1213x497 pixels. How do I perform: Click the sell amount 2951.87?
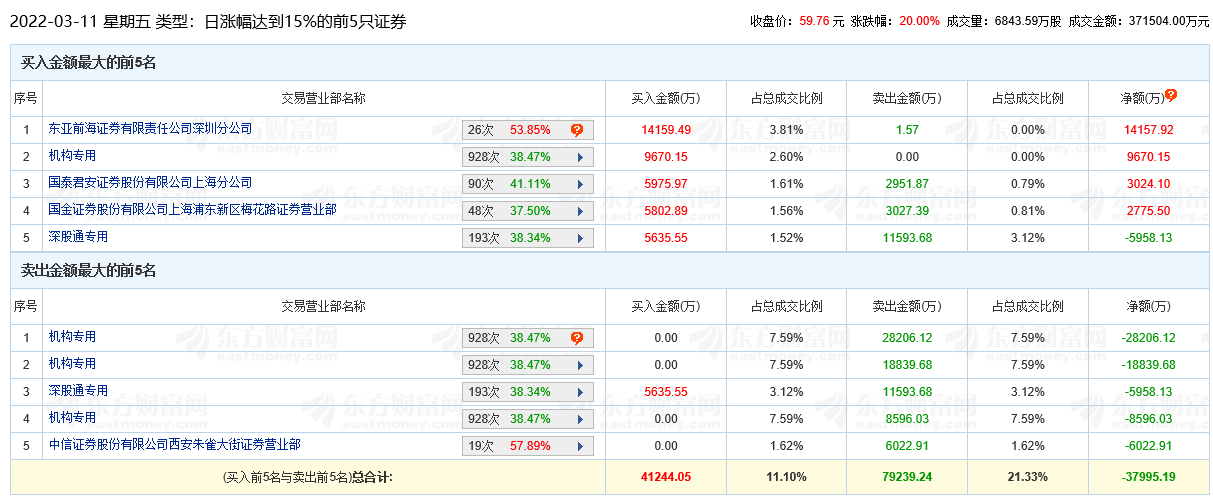coord(907,184)
